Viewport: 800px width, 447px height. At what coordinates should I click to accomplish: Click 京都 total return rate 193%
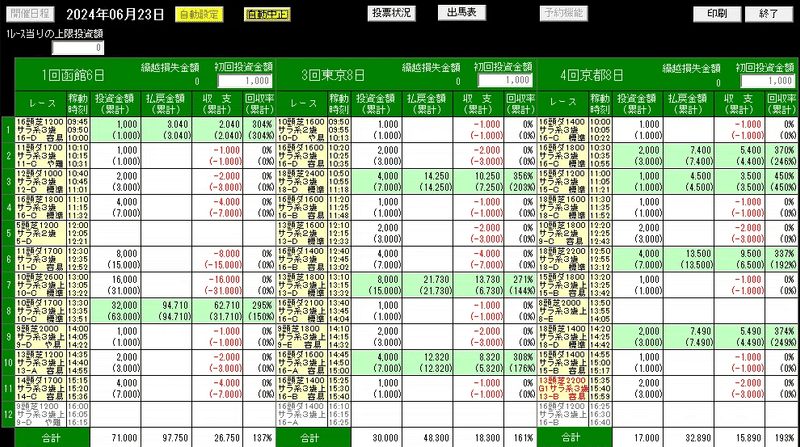pos(781,438)
